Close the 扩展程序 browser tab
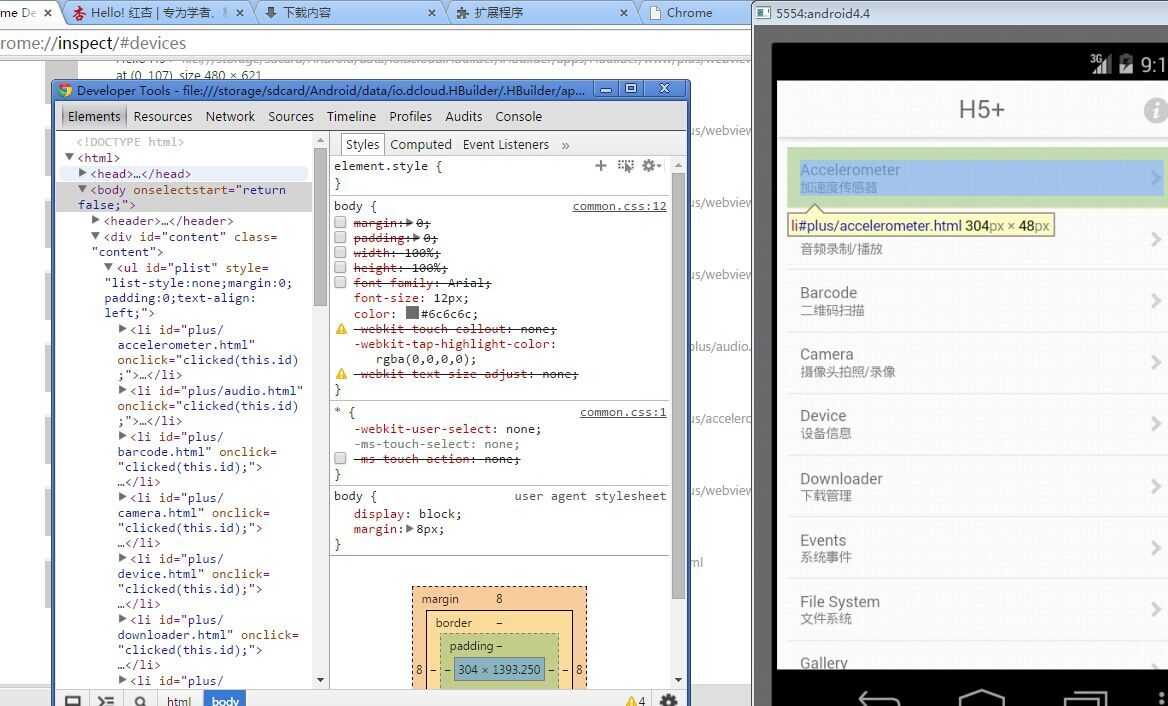Image resolution: width=1168 pixels, height=706 pixels. click(623, 13)
